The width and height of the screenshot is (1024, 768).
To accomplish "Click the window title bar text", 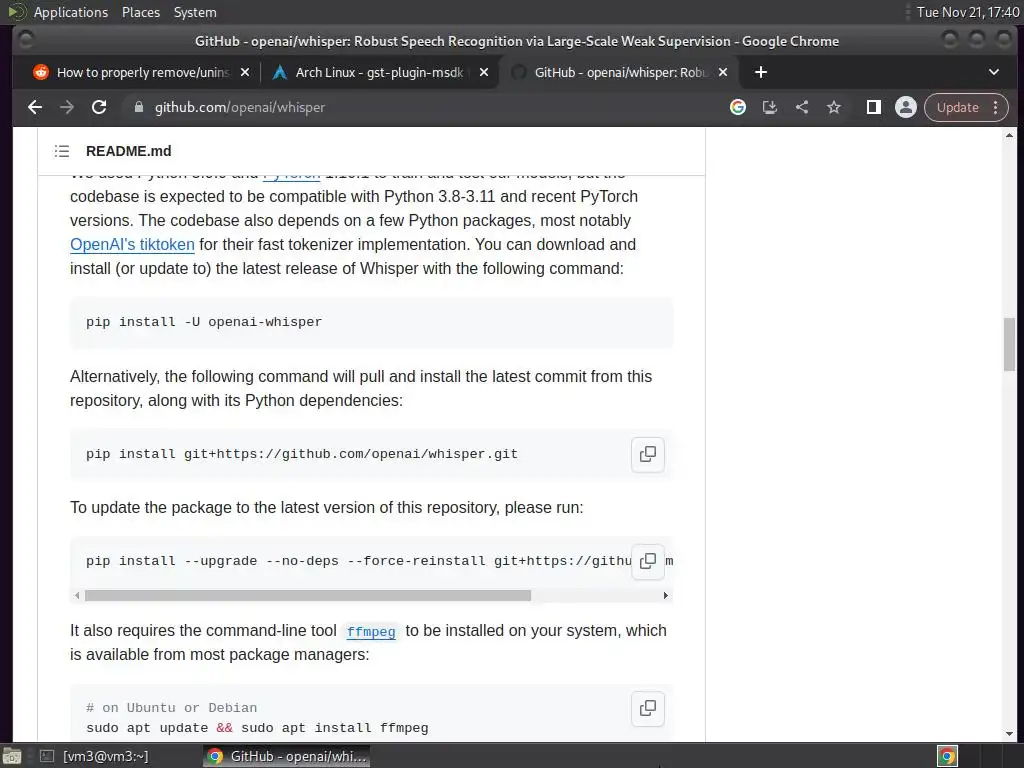I will [x=517, y=41].
